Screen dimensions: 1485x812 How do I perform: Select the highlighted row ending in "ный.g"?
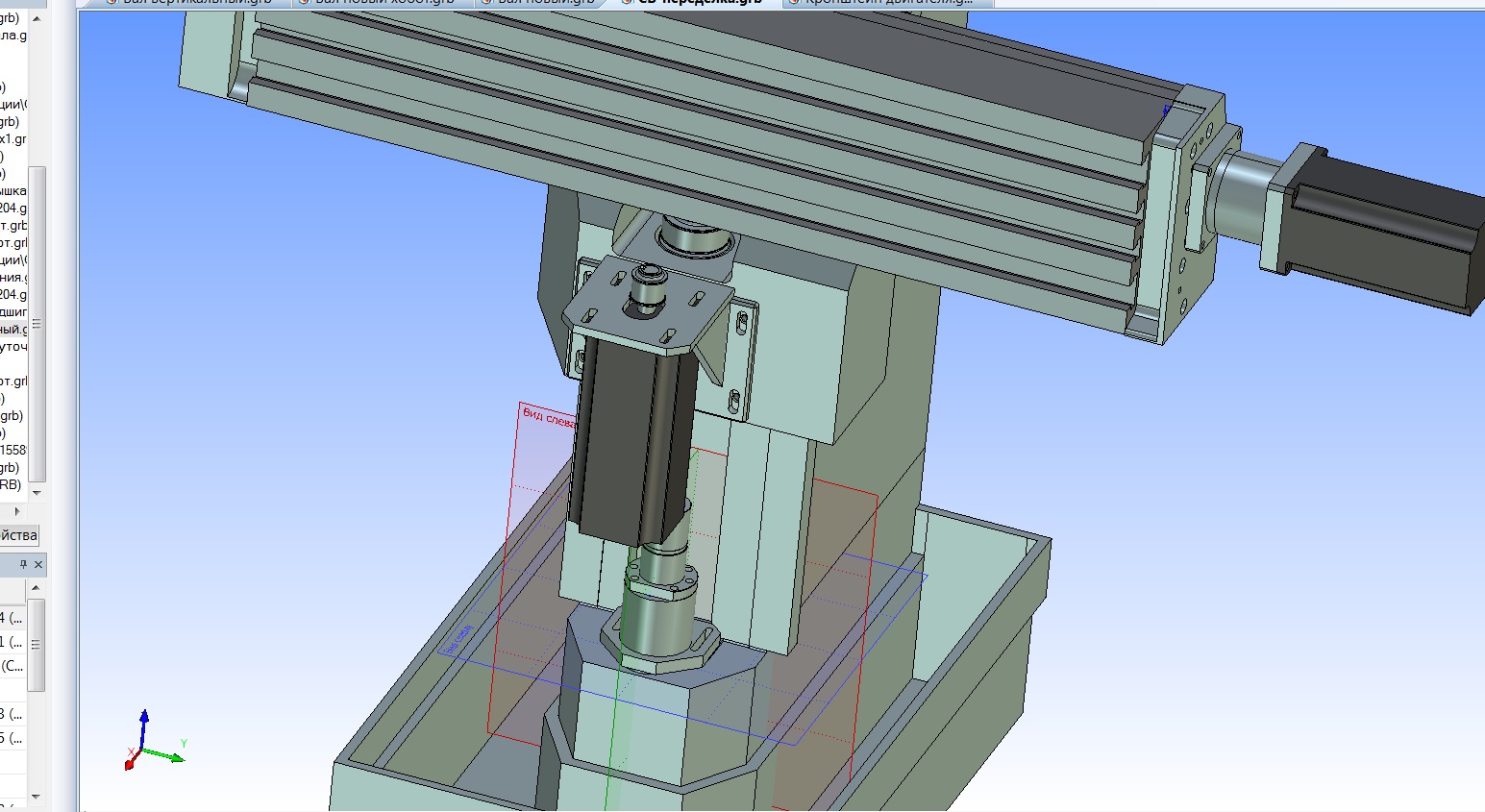[x=13, y=330]
